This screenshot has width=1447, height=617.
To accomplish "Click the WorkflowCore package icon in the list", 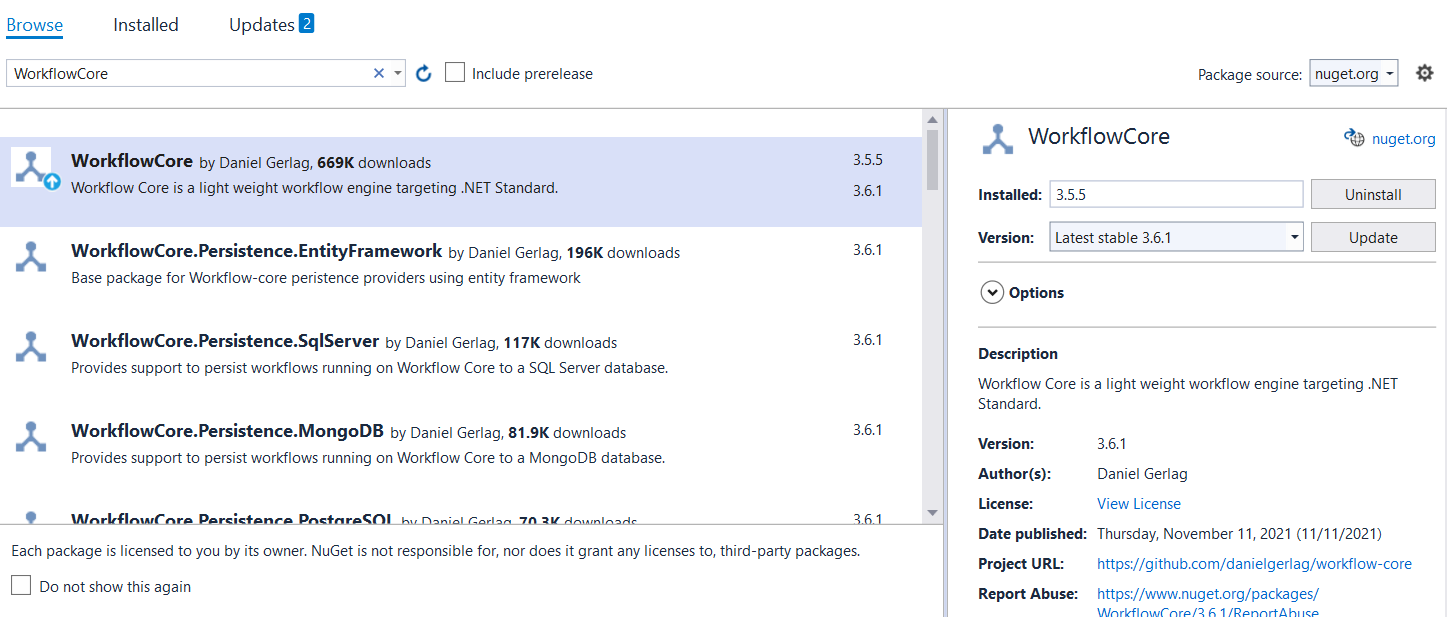I will pyautogui.click(x=32, y=168).
